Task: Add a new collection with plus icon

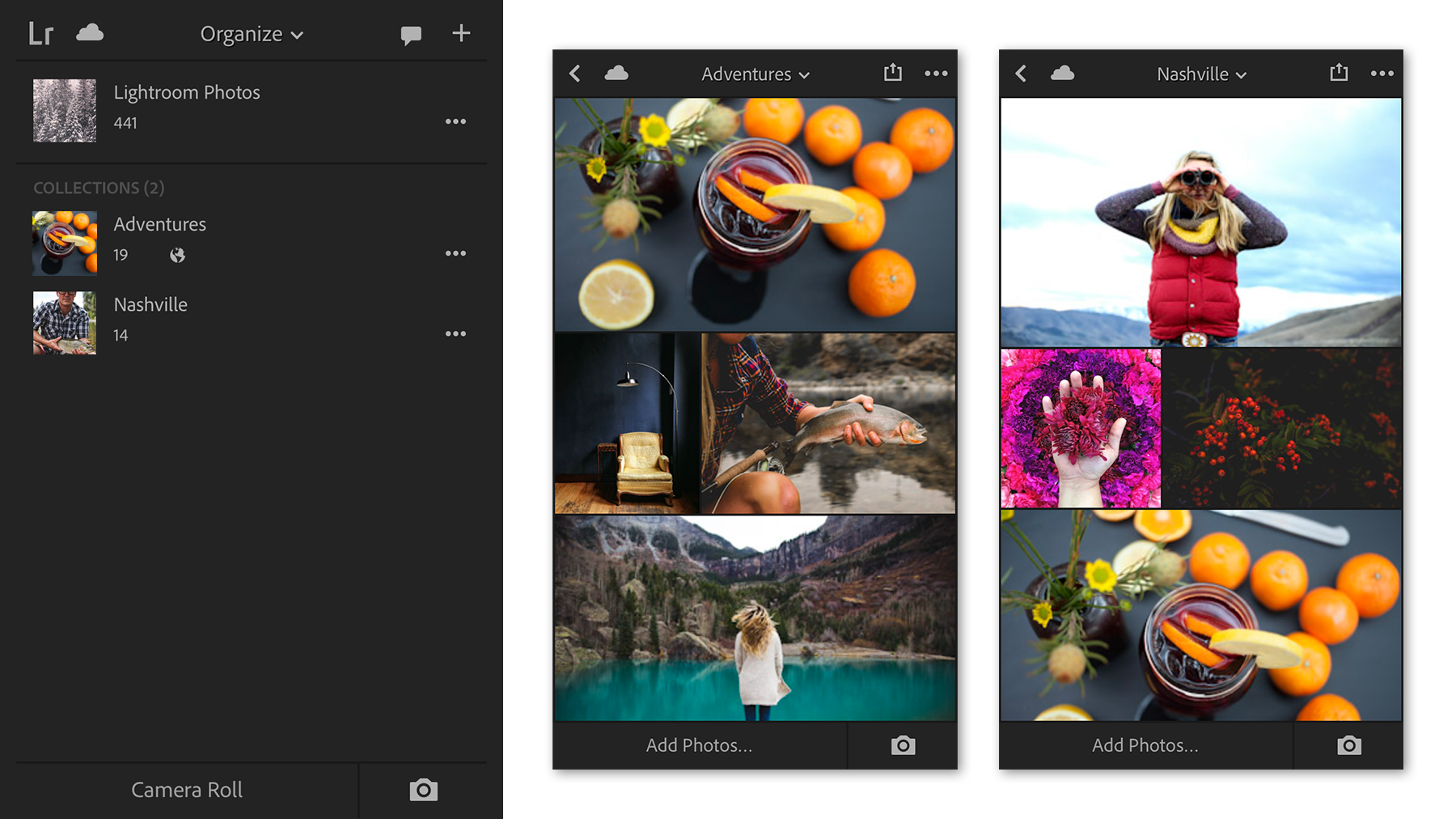Action: (x=461, y=33)
